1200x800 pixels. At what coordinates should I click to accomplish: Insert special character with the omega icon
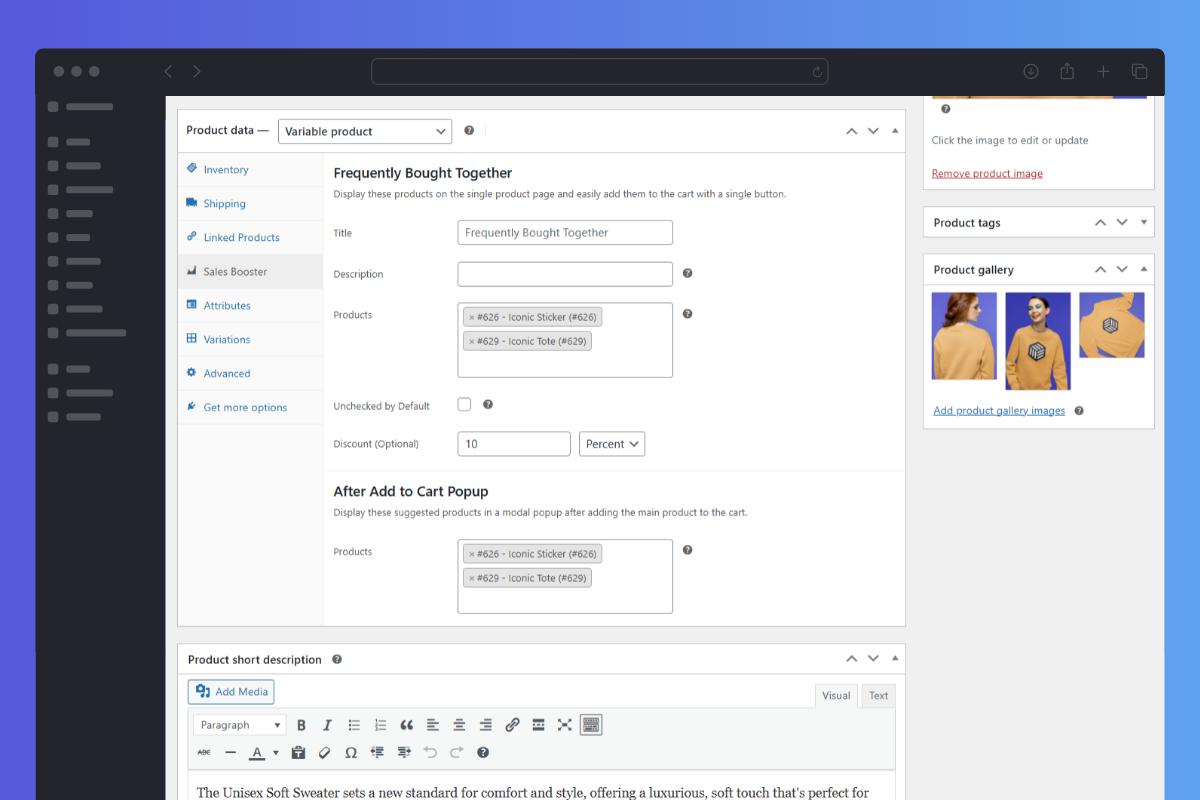pos(351,752)
